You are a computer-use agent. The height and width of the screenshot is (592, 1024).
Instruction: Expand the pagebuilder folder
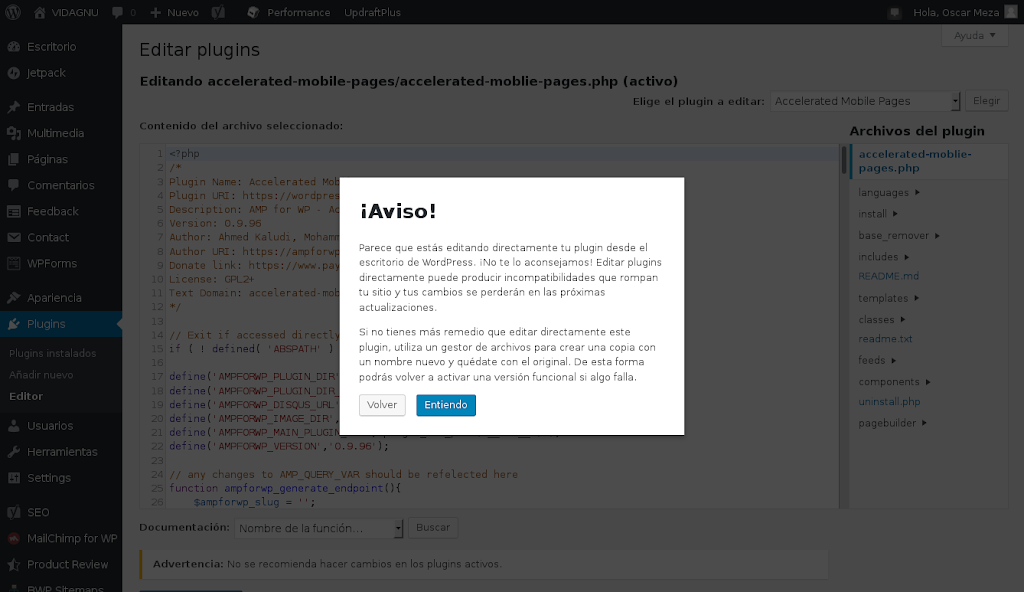click(892, 423)
